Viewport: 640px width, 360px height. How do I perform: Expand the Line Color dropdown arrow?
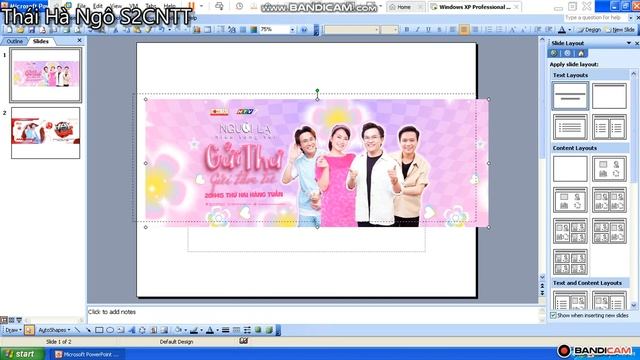[201, 330]
